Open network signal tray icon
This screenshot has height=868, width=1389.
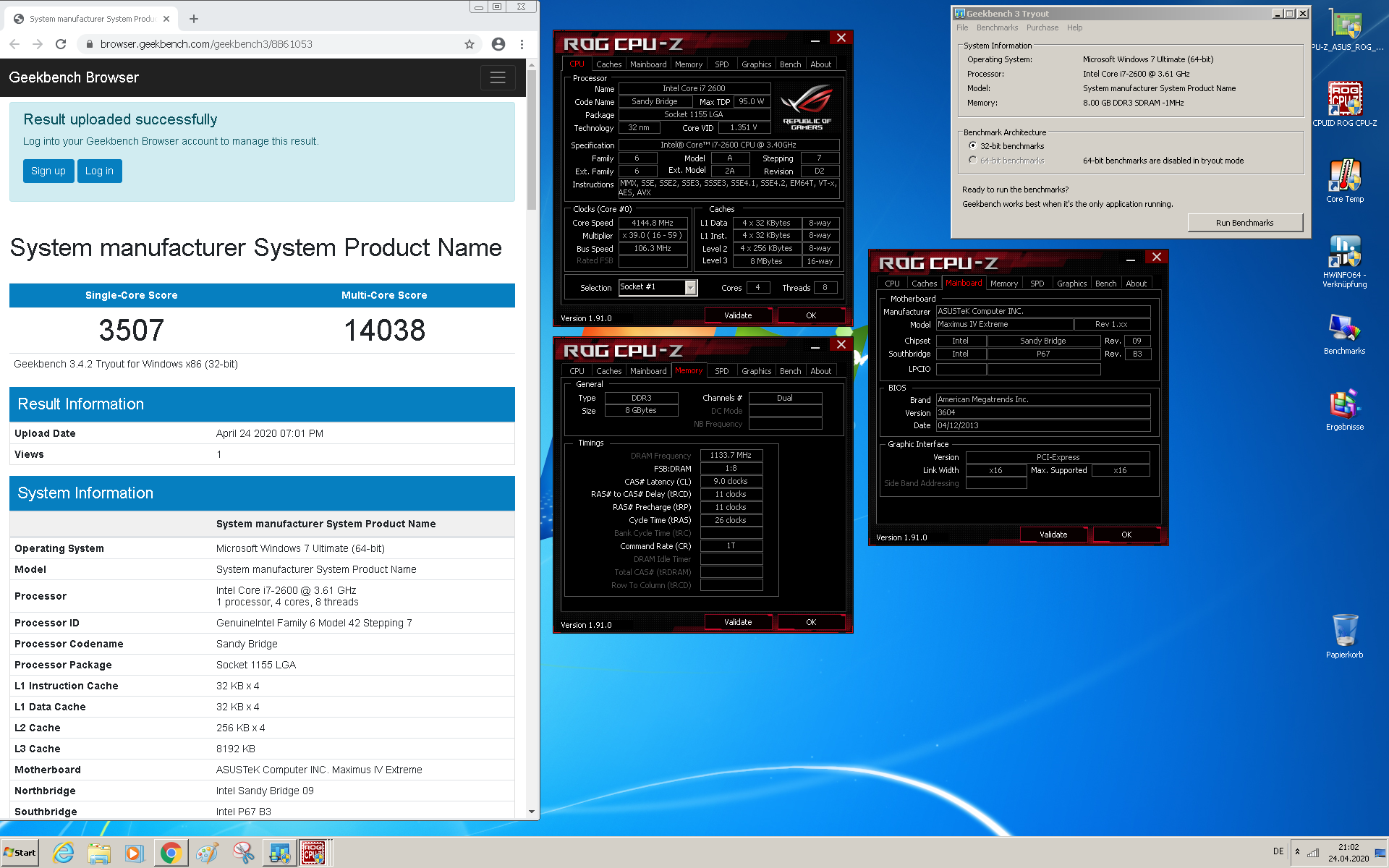(x=1313, y=853)
